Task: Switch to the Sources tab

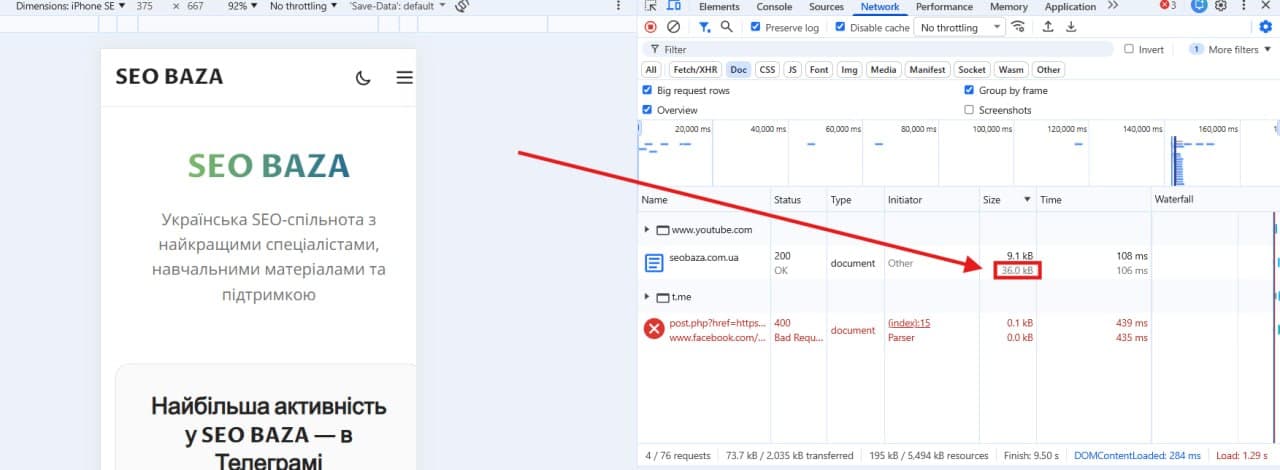Action: (x=827, y=6)
